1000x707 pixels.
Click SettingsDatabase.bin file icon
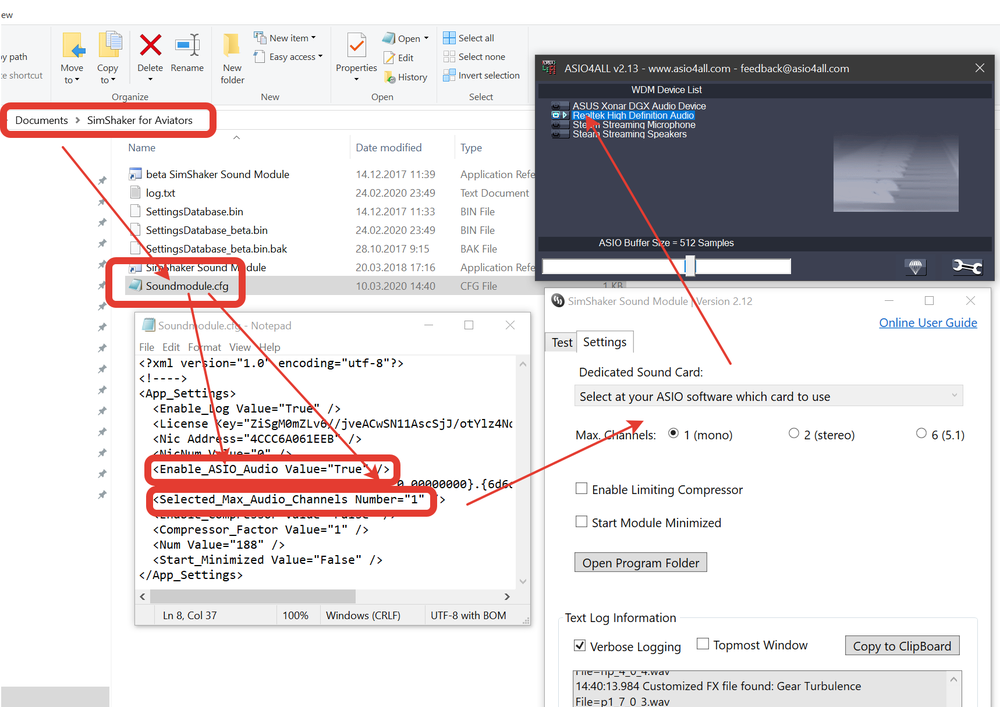tap(135, 211)
